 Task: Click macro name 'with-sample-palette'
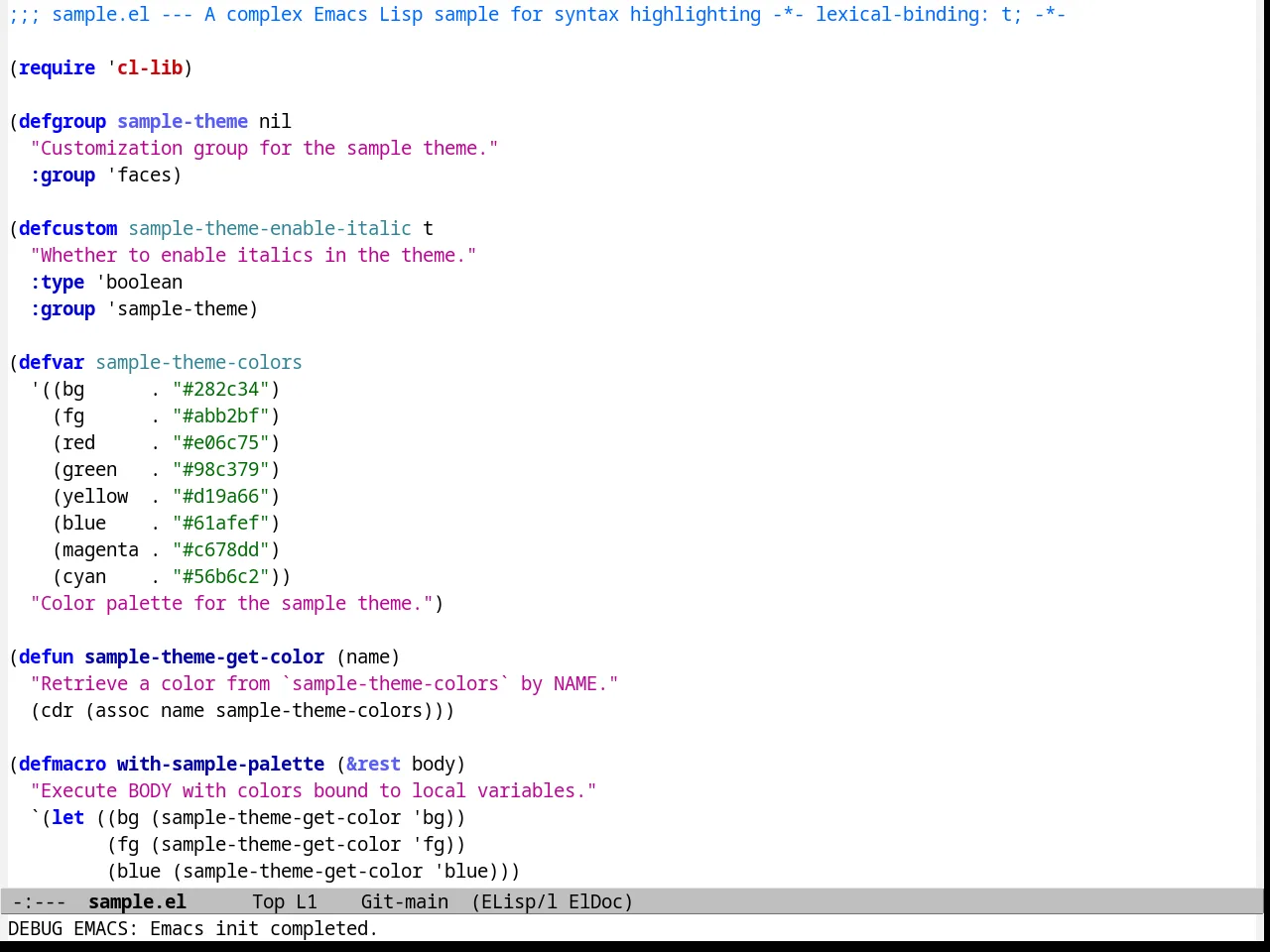tap(220, 764)
